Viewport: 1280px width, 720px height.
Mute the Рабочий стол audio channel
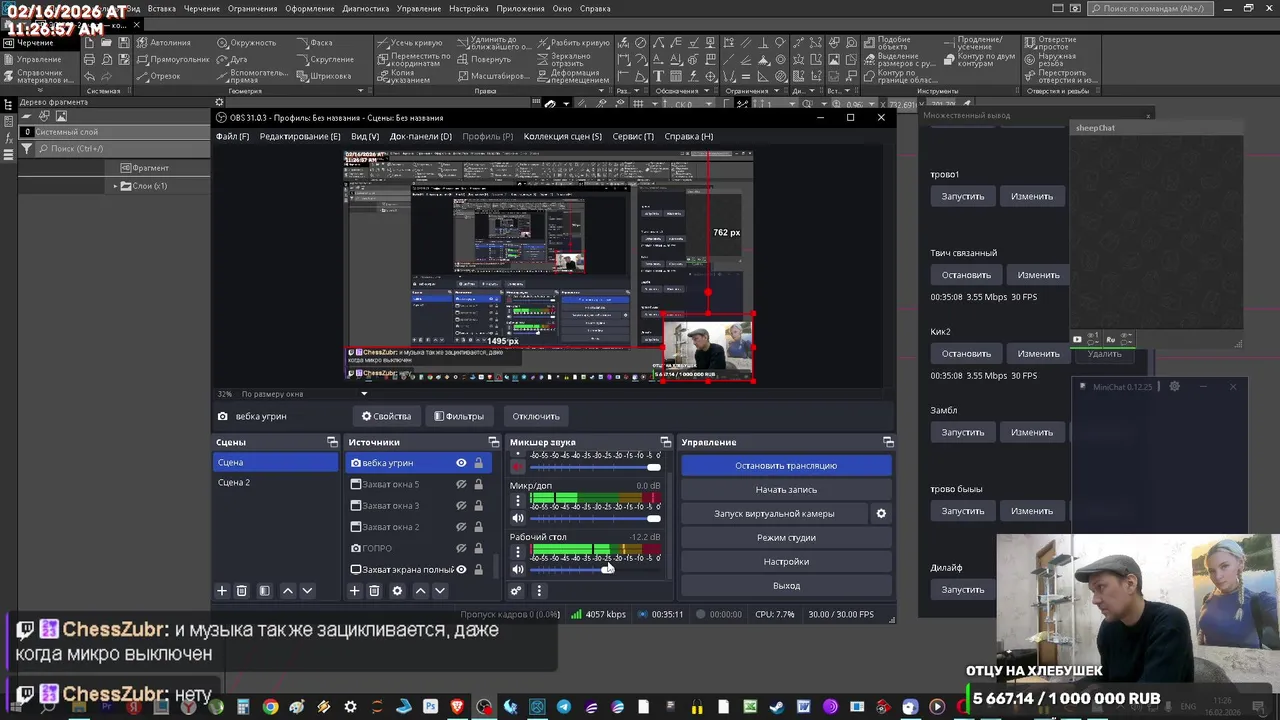517,570
